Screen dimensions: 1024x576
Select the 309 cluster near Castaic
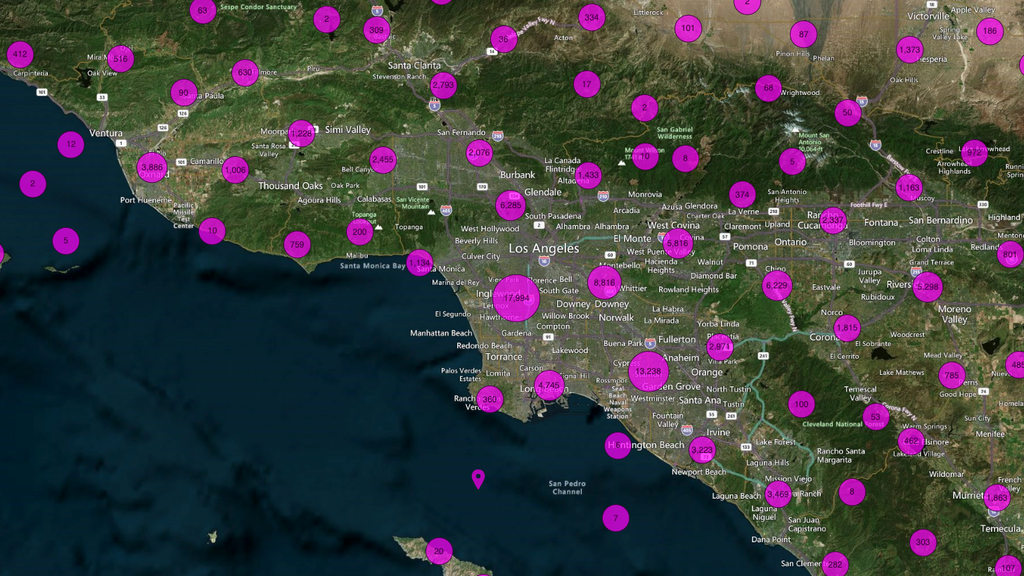pyautogui.click(x=377, y=30)
